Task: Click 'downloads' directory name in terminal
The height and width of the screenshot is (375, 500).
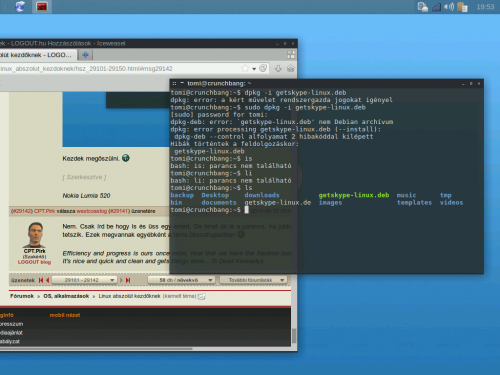Action: tap(262, 195)
